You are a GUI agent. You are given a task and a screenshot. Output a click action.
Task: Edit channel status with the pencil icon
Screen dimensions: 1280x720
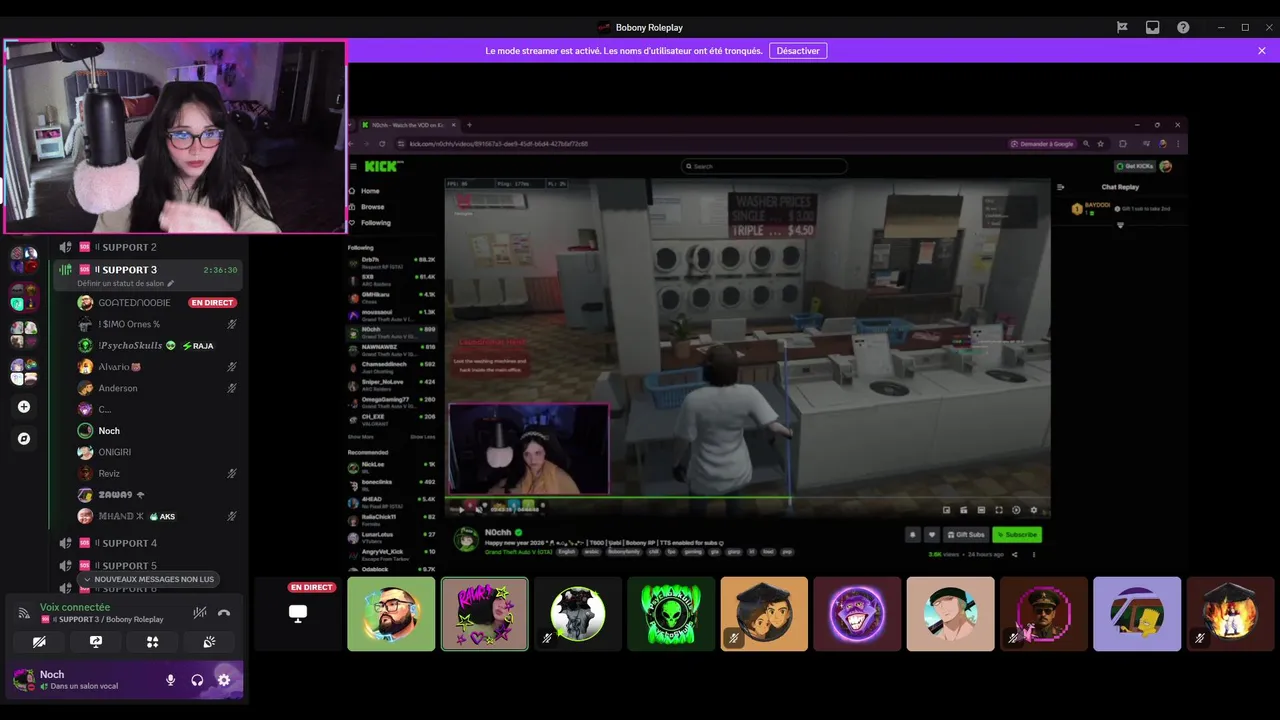coord(170,283)
